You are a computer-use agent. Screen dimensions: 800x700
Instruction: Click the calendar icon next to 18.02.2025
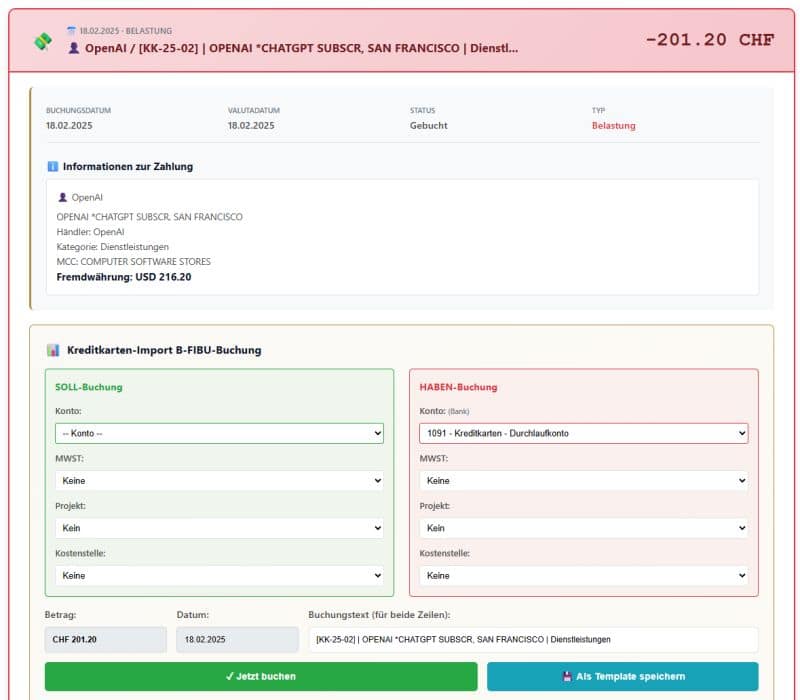click(71, 31)
